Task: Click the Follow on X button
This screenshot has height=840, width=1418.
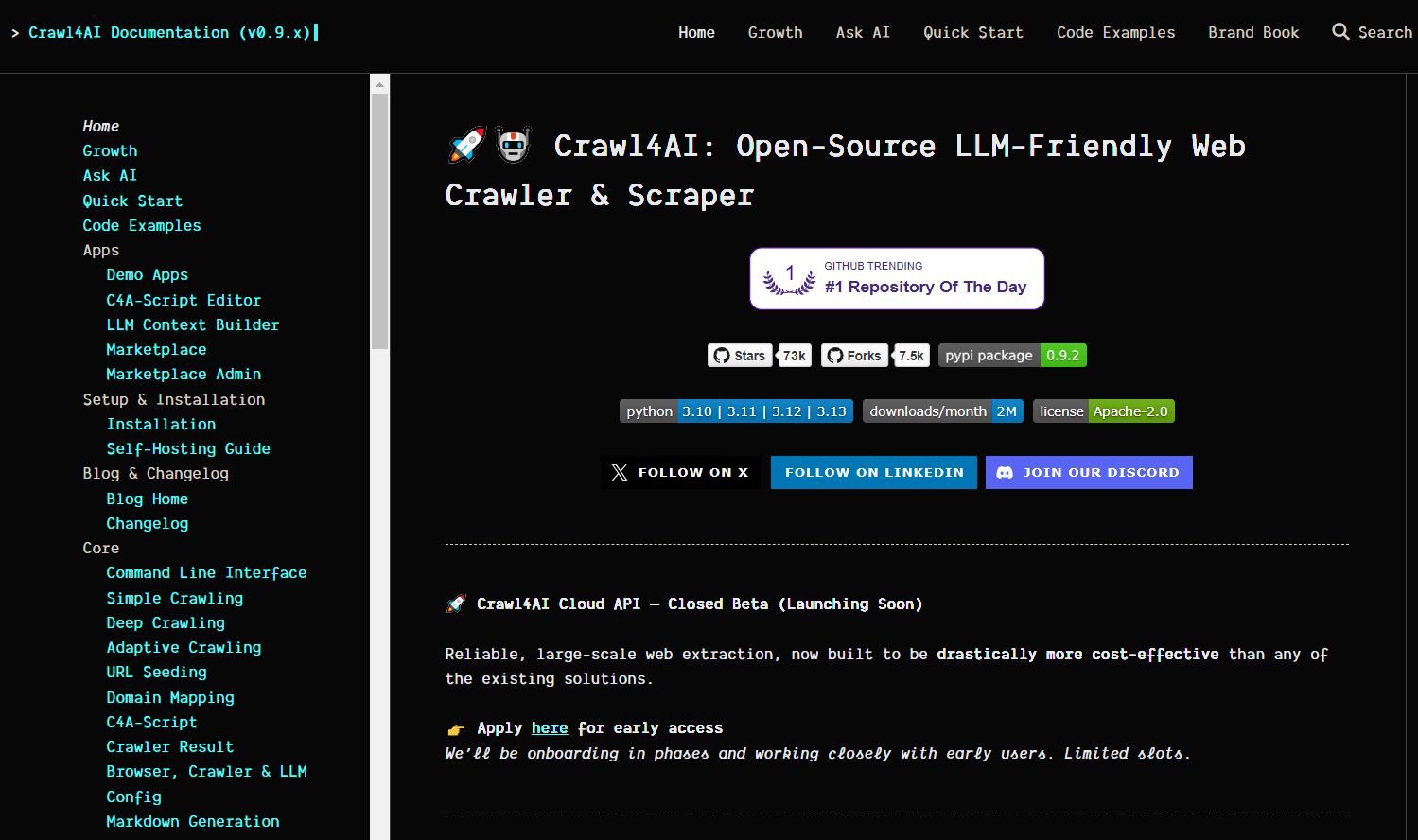Action: 681,473
